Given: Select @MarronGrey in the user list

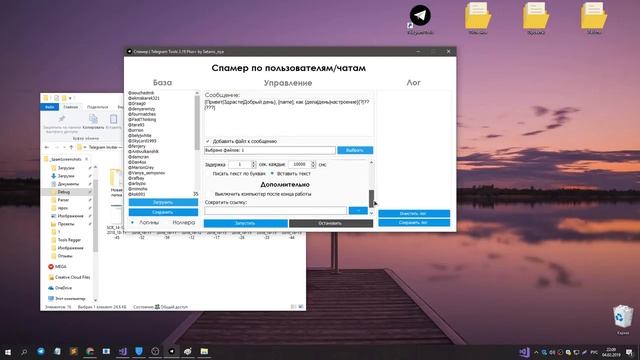Looking at the screenshot, I should [141, 167].
